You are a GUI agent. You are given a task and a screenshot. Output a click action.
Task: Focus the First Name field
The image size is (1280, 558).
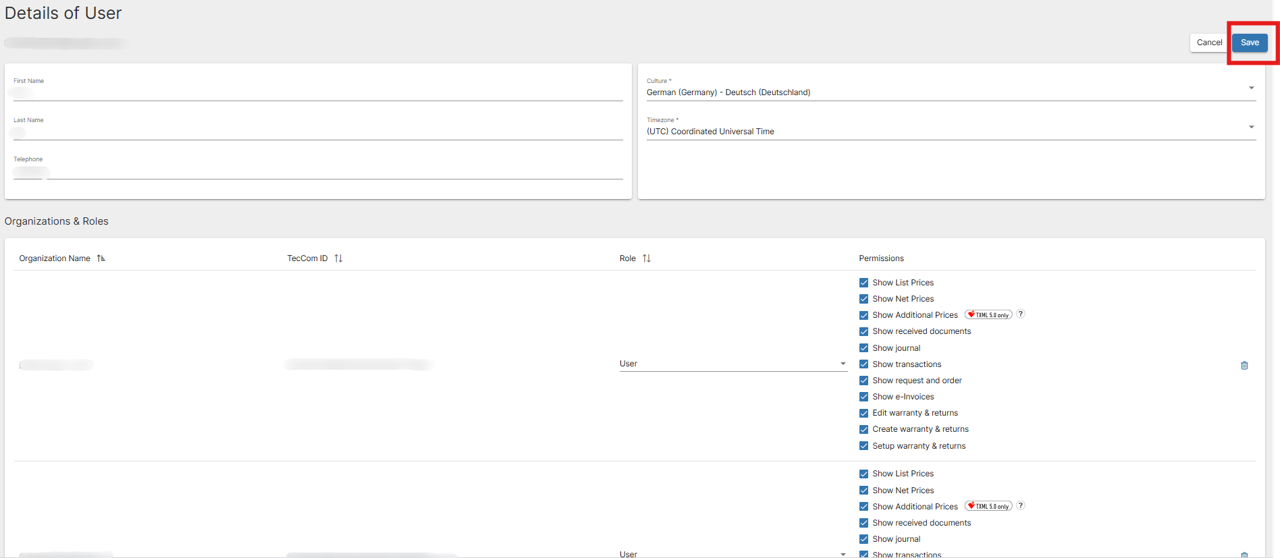tap(318, 92)
